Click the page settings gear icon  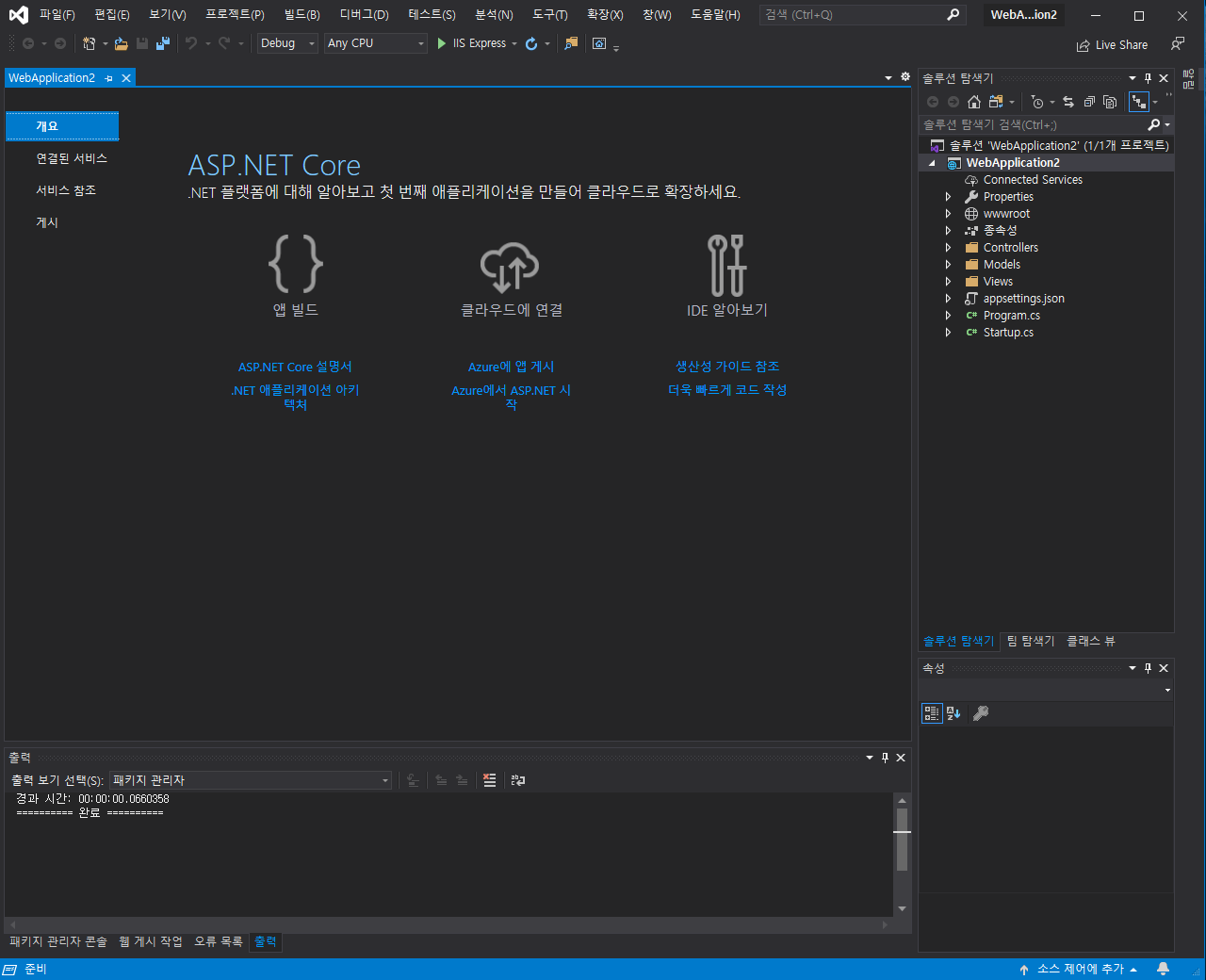905,77
